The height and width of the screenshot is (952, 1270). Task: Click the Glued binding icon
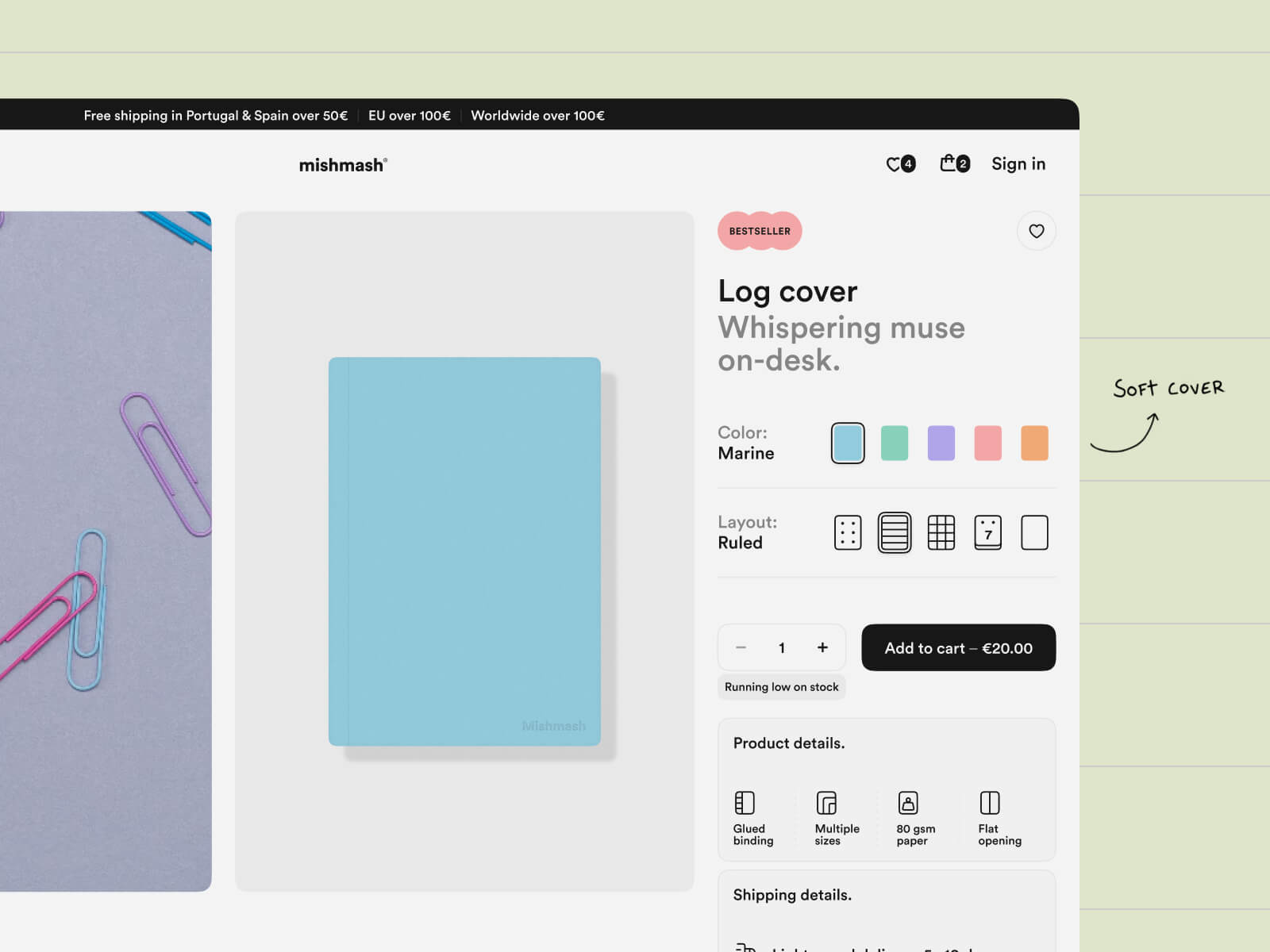(x=745, y=803)
